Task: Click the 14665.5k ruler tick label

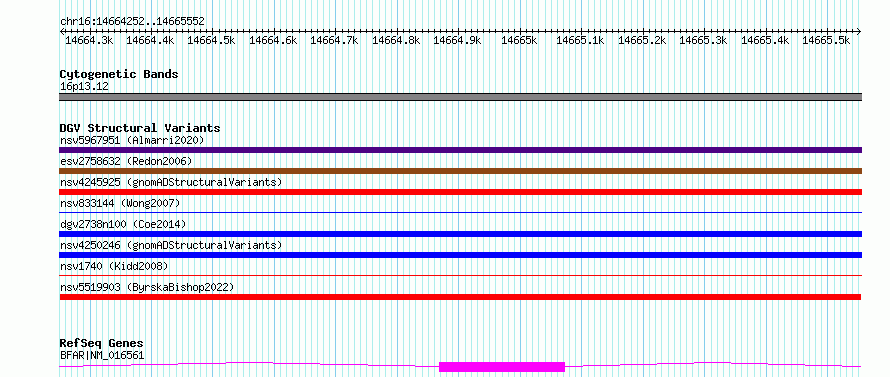Action: 826,40
